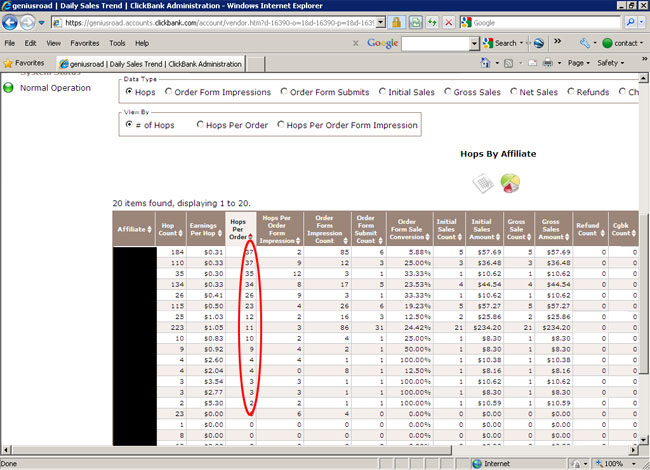Open the Page menu dropdown
This screenshot has width=650, height=470.
pyautogui.click(x=579, y=63)
